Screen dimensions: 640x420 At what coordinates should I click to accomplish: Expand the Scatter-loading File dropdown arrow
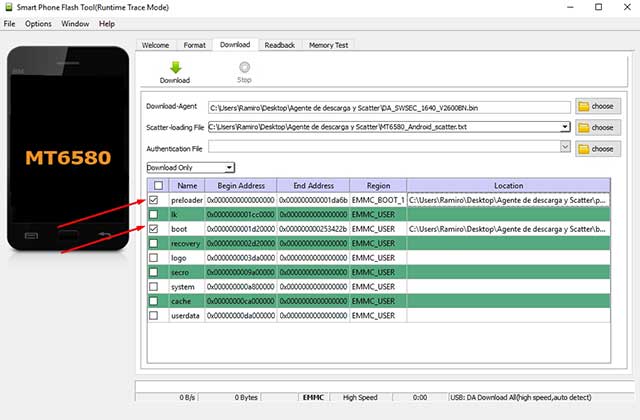(565, 127)
